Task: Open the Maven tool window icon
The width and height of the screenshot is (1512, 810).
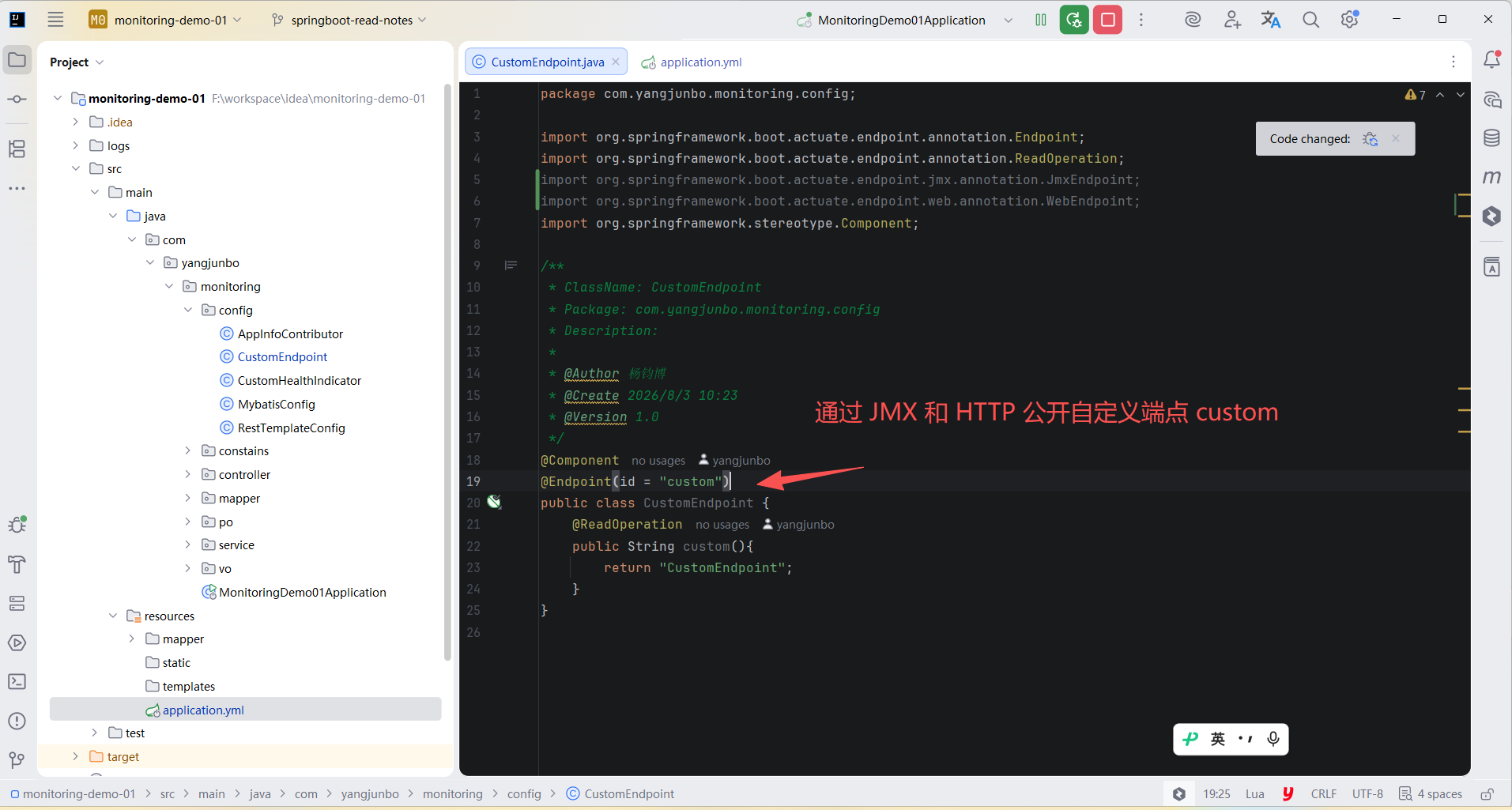Action: click(1492, 177)
